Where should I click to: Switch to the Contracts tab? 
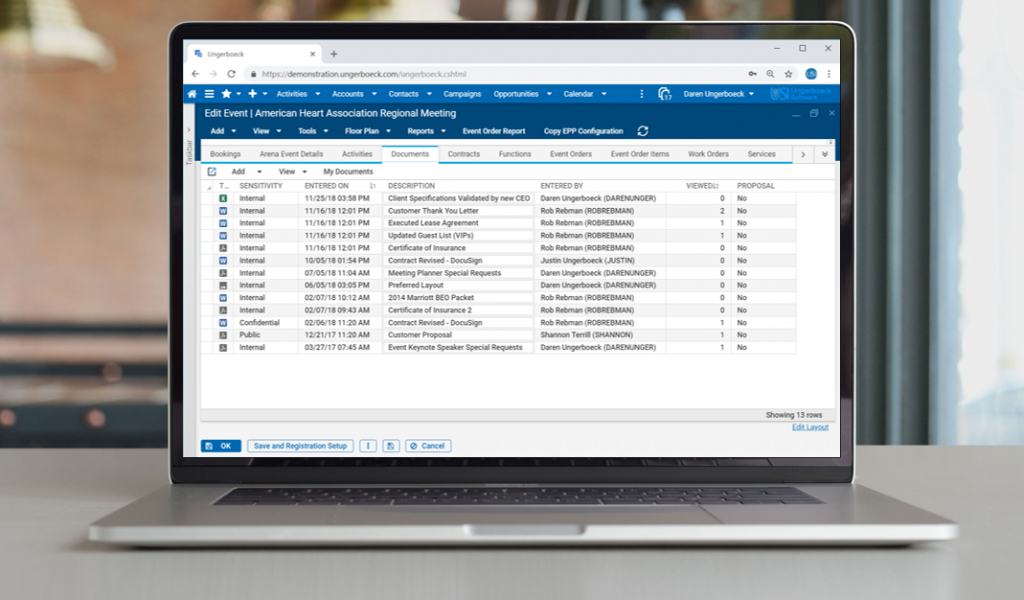[464, 154]
